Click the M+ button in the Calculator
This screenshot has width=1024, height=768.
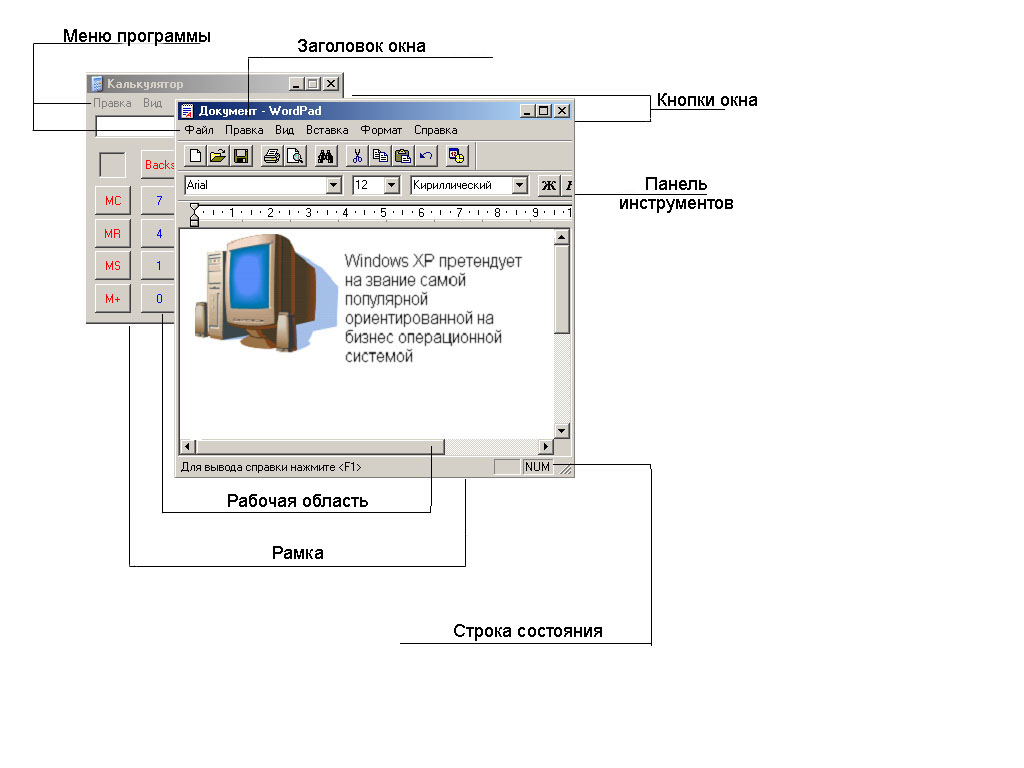point(113,298)
